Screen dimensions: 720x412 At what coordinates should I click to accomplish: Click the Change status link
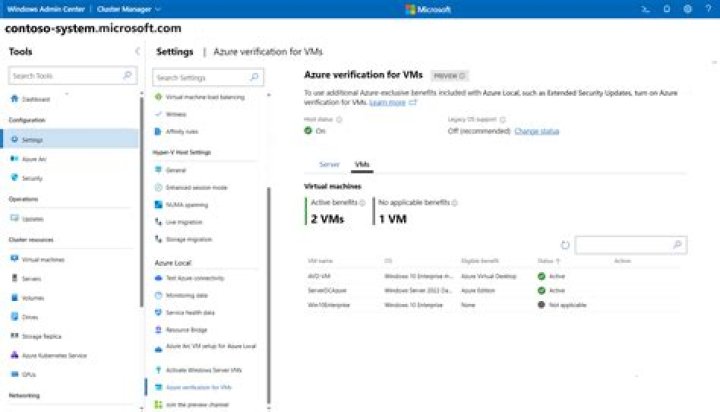[x=537, y=131]
